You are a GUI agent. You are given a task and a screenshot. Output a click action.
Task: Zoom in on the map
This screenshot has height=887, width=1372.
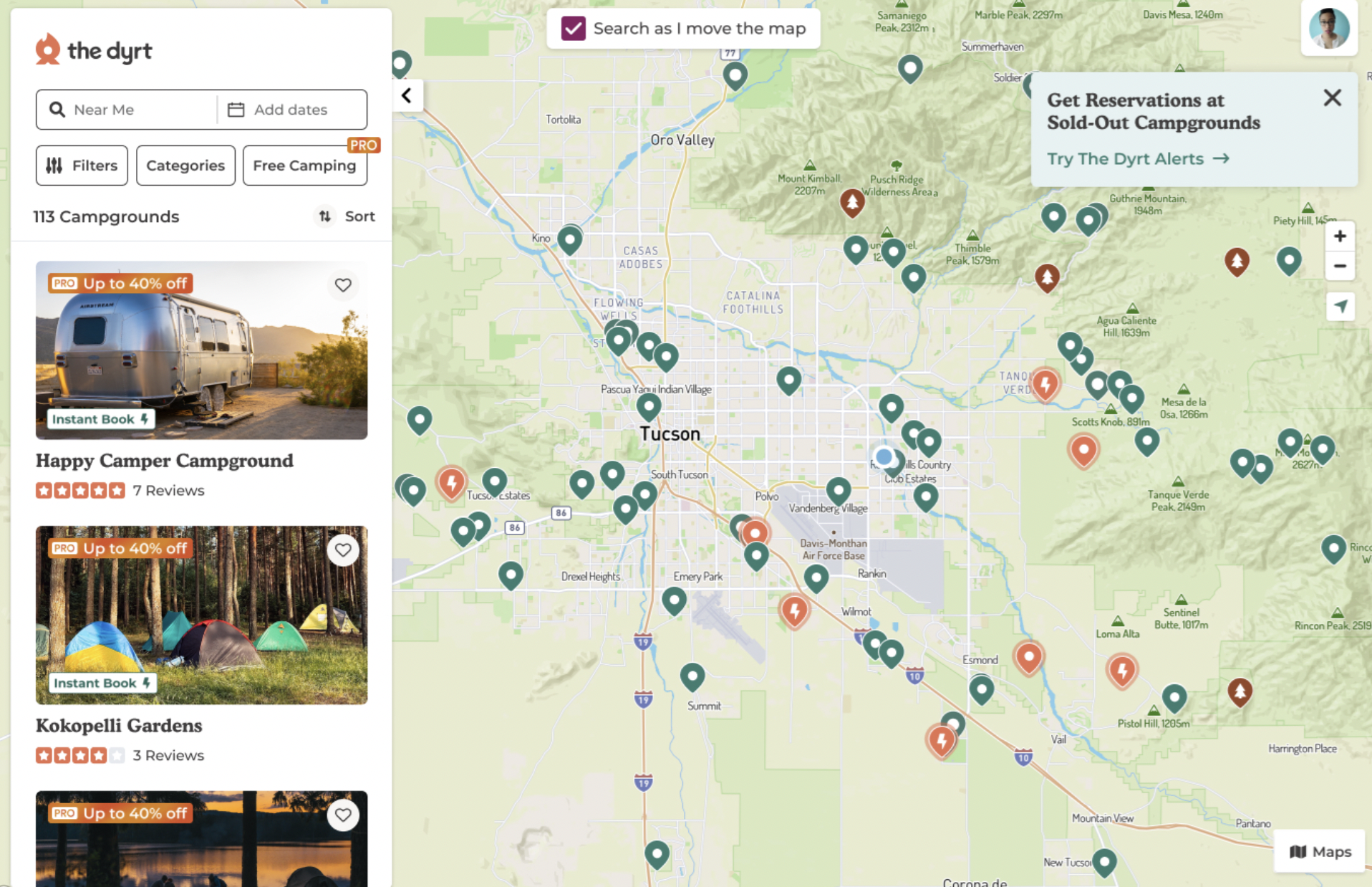[1340, 236]
